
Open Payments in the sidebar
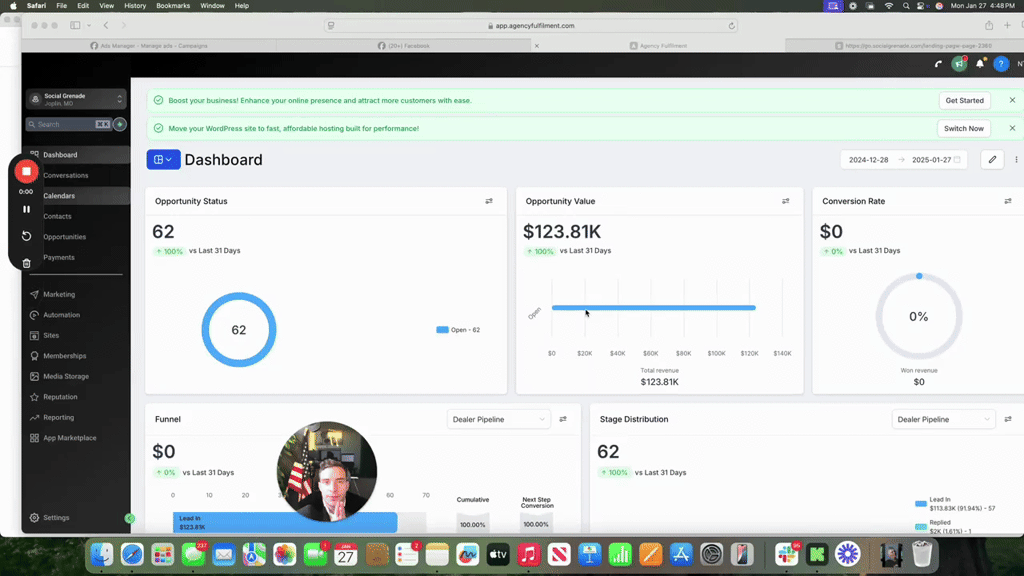(59, 257)
